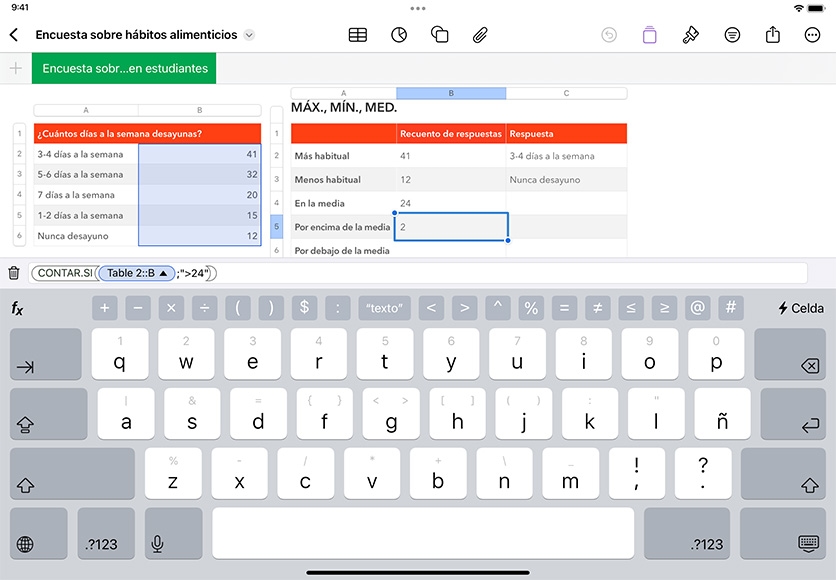This screenshot has height=580, width=836.
Task: Tap the Return key
Action: click(x=793, y=414)
